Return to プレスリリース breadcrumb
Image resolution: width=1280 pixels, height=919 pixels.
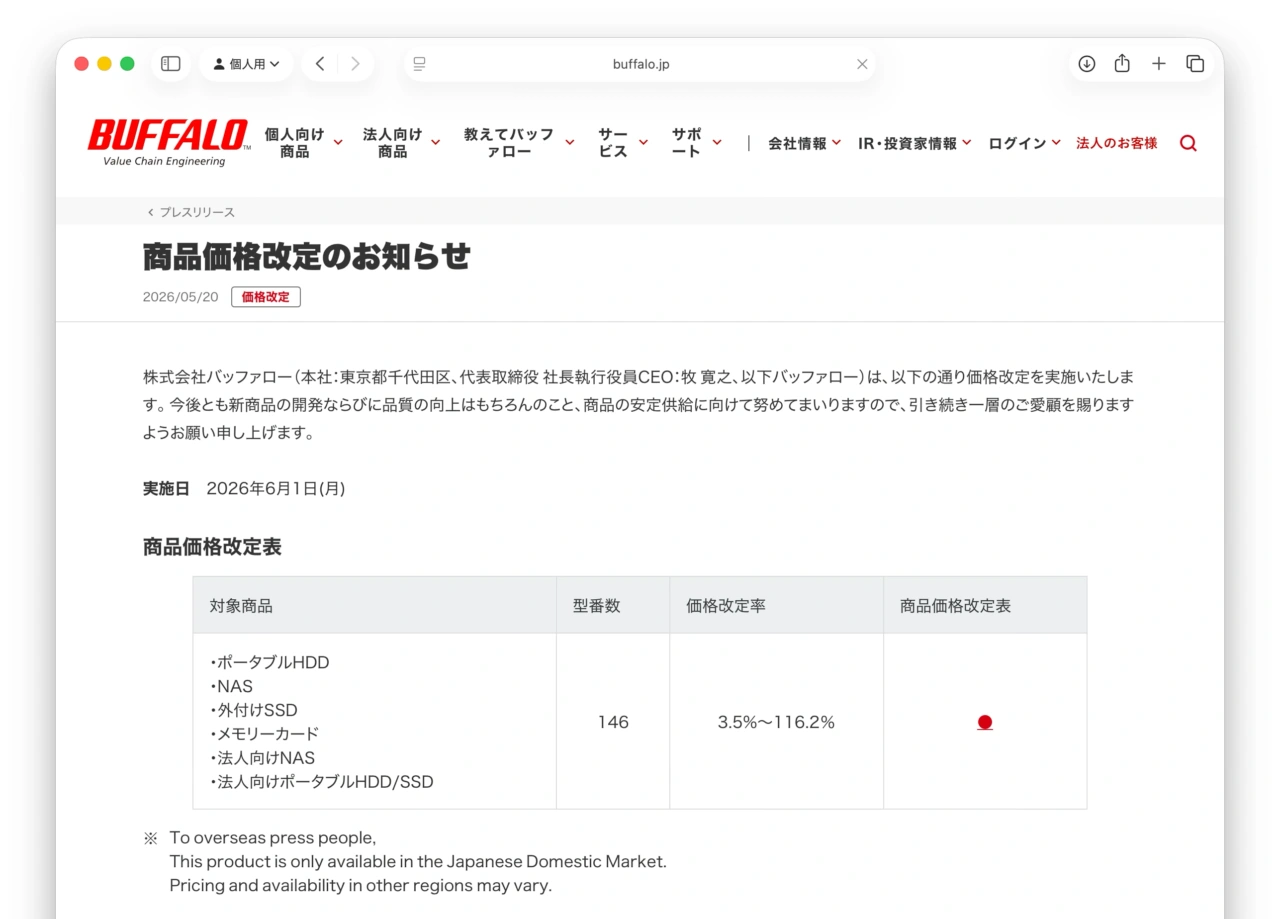[191, 212]
